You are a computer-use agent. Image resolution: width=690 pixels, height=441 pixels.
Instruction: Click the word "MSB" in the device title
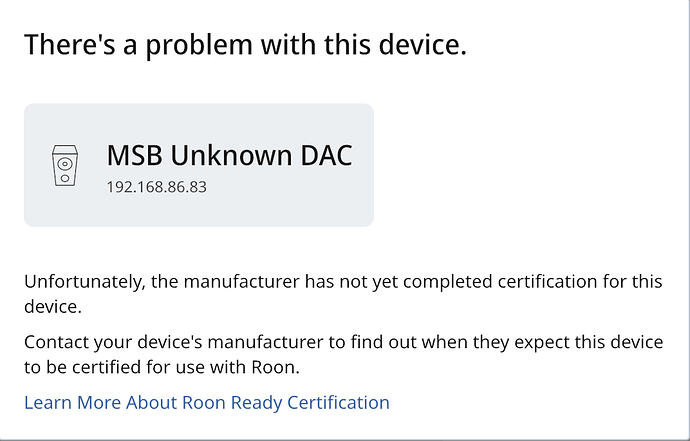pos(134,155)
